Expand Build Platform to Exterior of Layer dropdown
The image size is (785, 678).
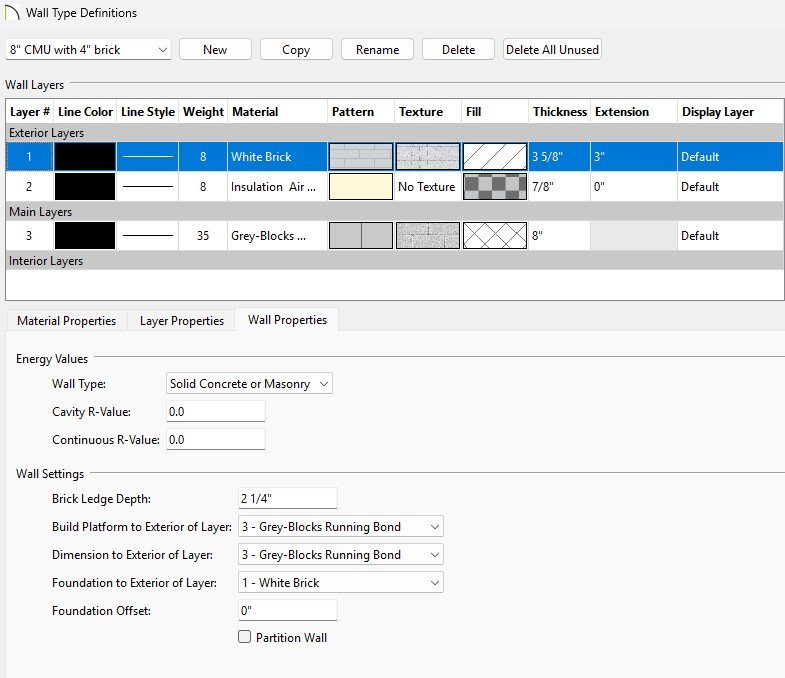click(339, 526)
